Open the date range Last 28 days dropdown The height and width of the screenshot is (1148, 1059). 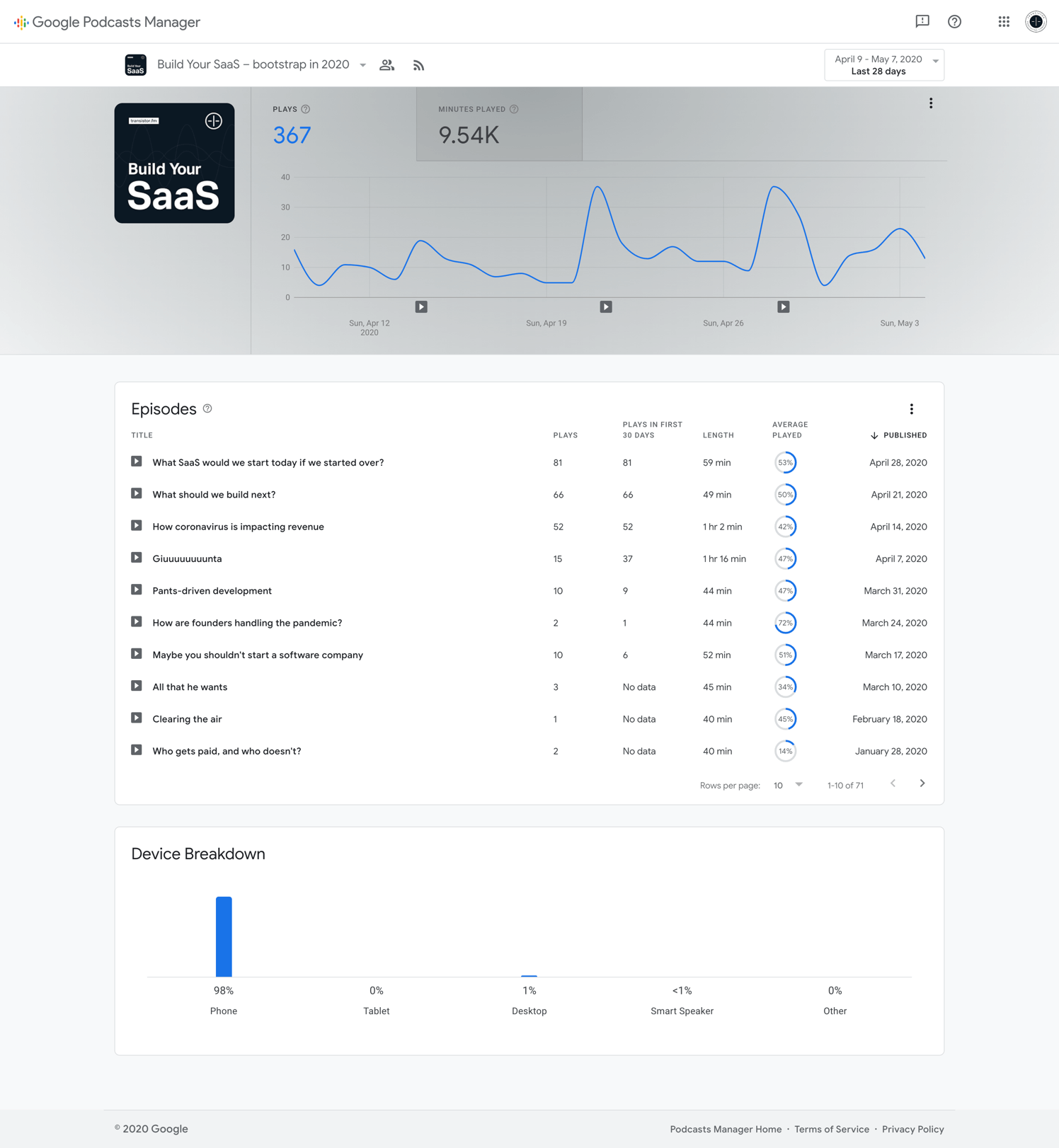point(883,65)
